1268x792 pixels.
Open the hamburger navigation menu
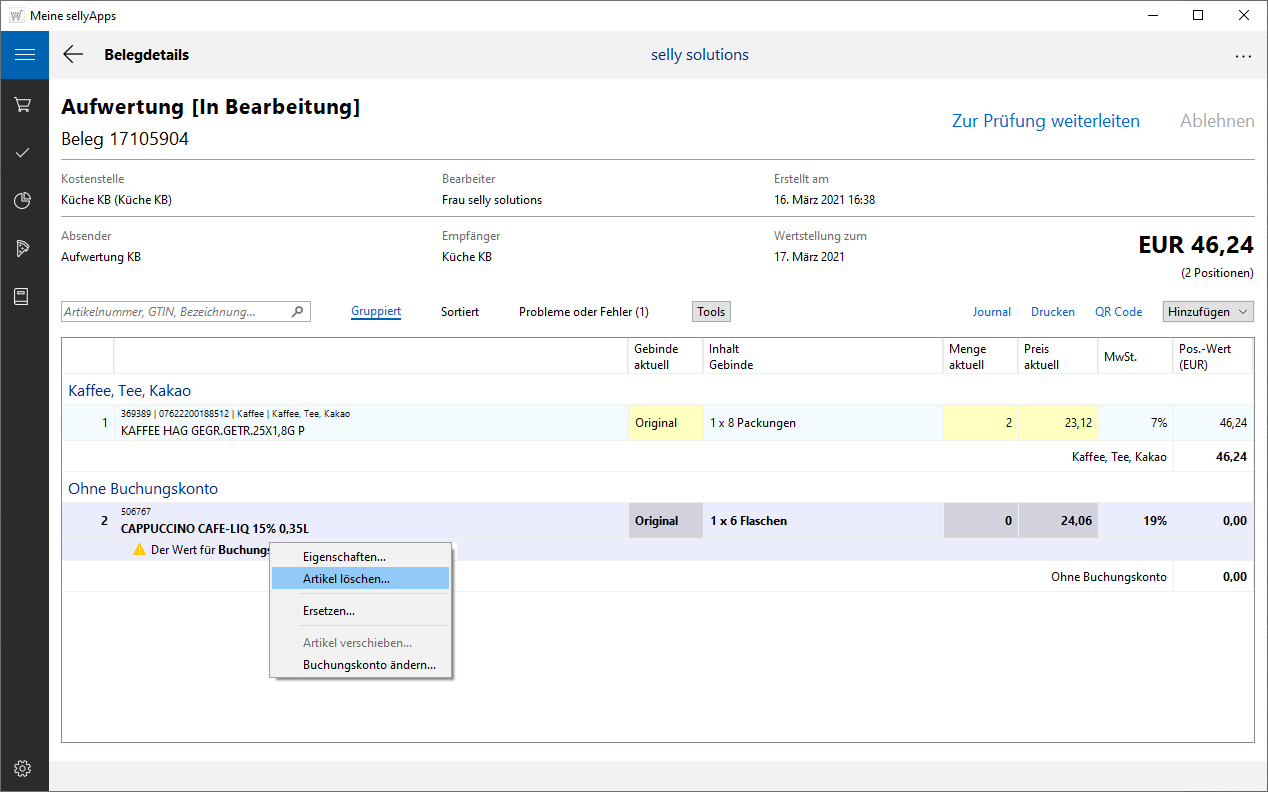pyautogui.click(x=24, y=55)
